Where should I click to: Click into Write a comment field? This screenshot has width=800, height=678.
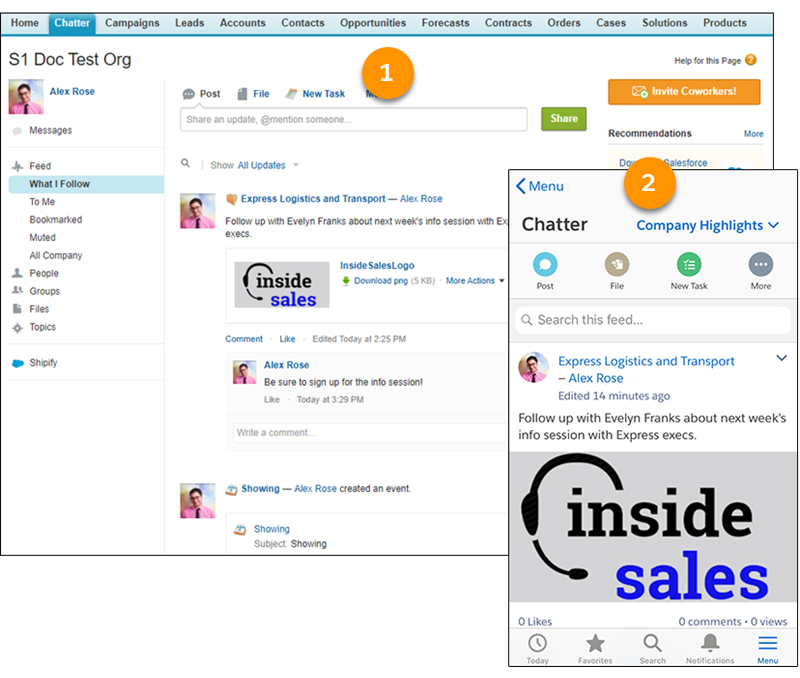click(371, 433)
